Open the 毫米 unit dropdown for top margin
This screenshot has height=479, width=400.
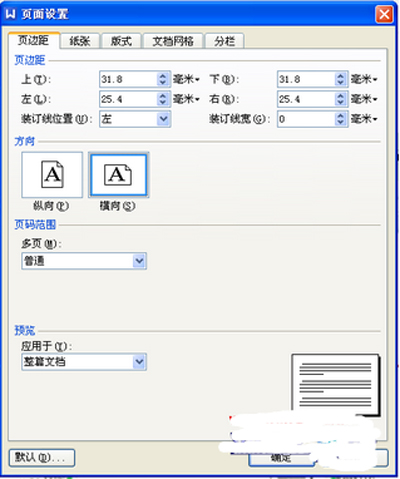click(186, 79)
